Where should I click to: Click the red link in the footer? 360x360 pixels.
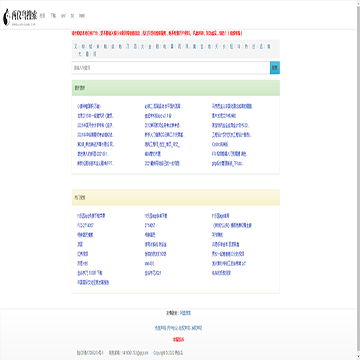pos(178,340)
